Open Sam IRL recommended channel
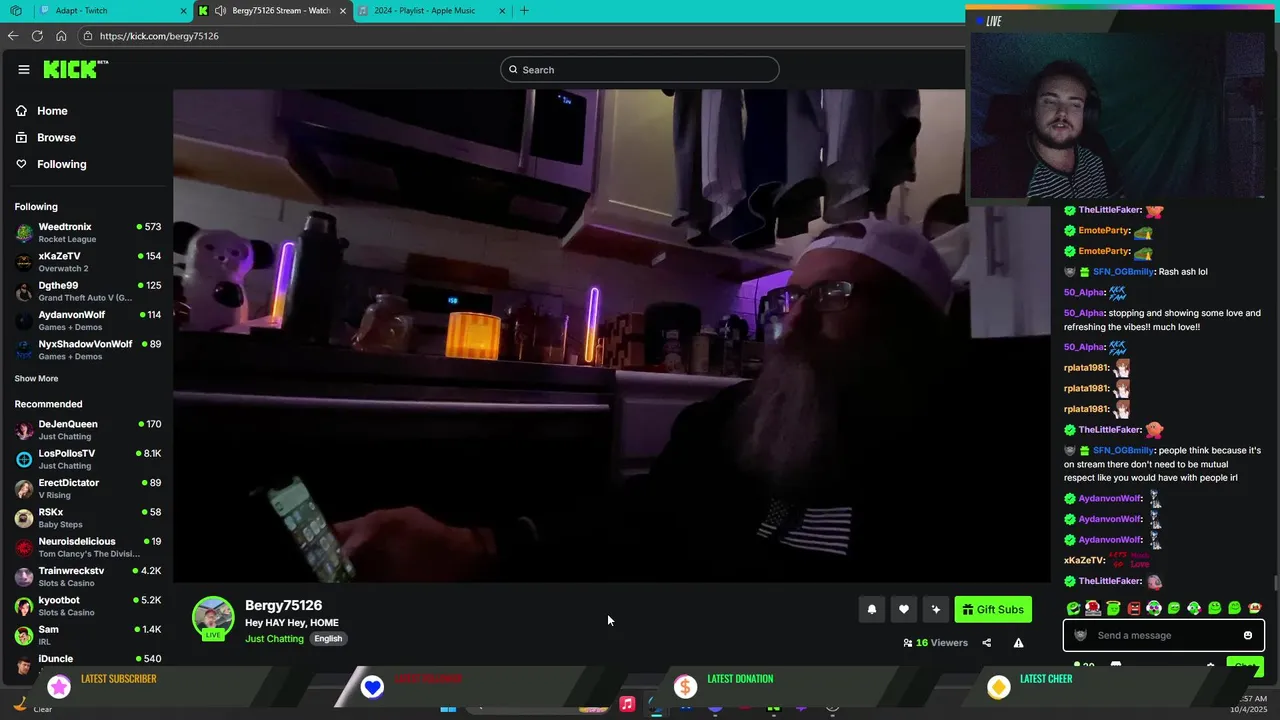This screenshot has width=1280, height=720. point(88,635)
